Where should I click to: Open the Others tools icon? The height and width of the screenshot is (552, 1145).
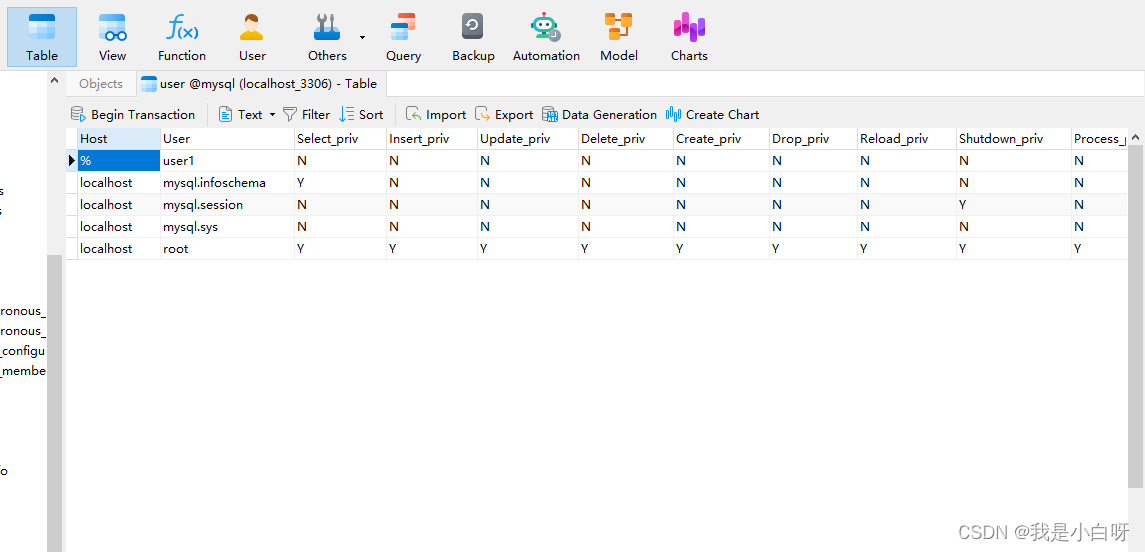(x=327, y=37)
